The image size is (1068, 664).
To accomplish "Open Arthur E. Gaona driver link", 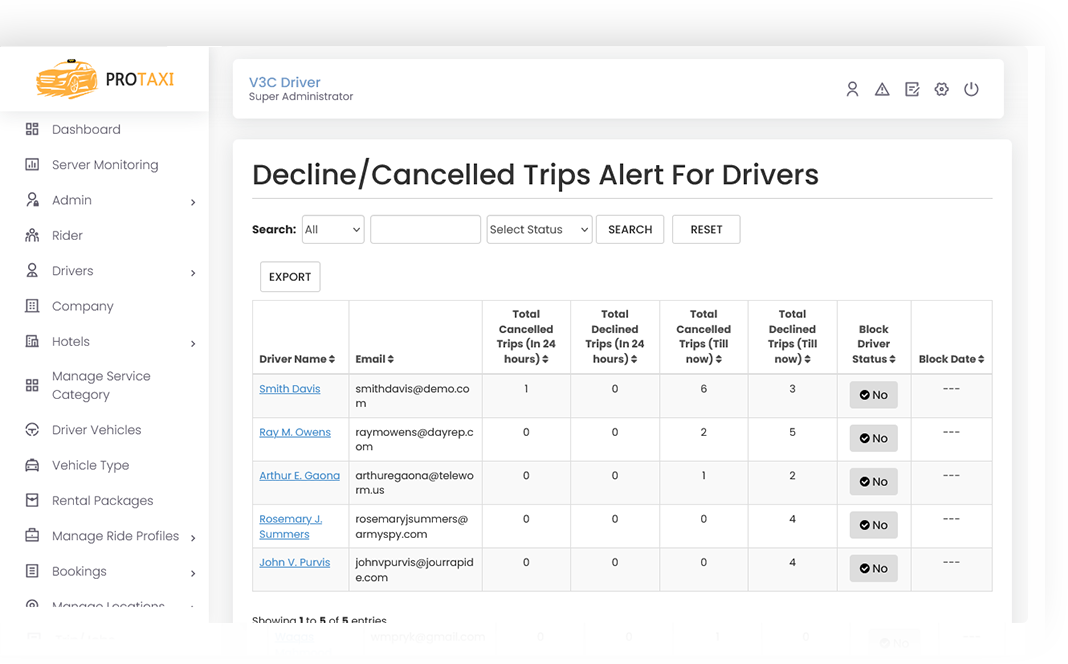I will coord(299,475).
